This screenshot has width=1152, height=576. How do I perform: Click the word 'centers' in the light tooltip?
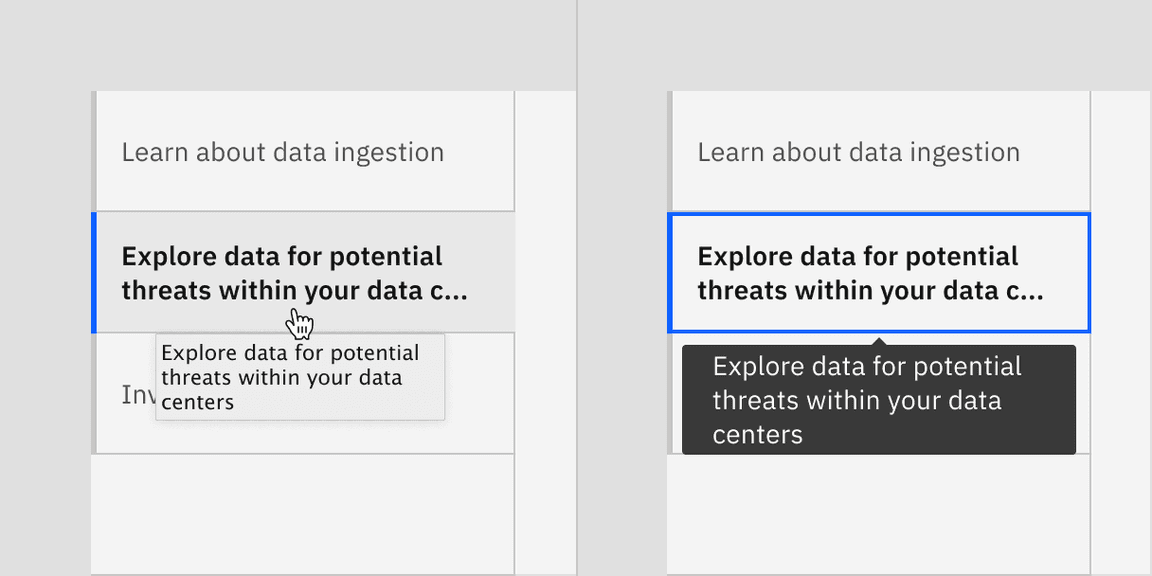pyautogui.click(x=197, y=403)
